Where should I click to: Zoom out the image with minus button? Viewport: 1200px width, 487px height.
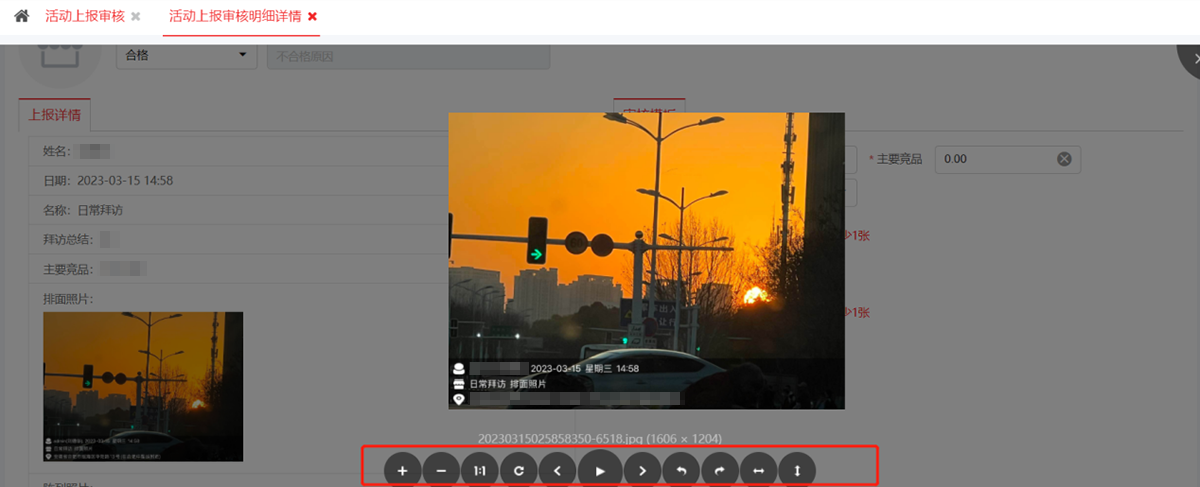(x=441, y=470)
